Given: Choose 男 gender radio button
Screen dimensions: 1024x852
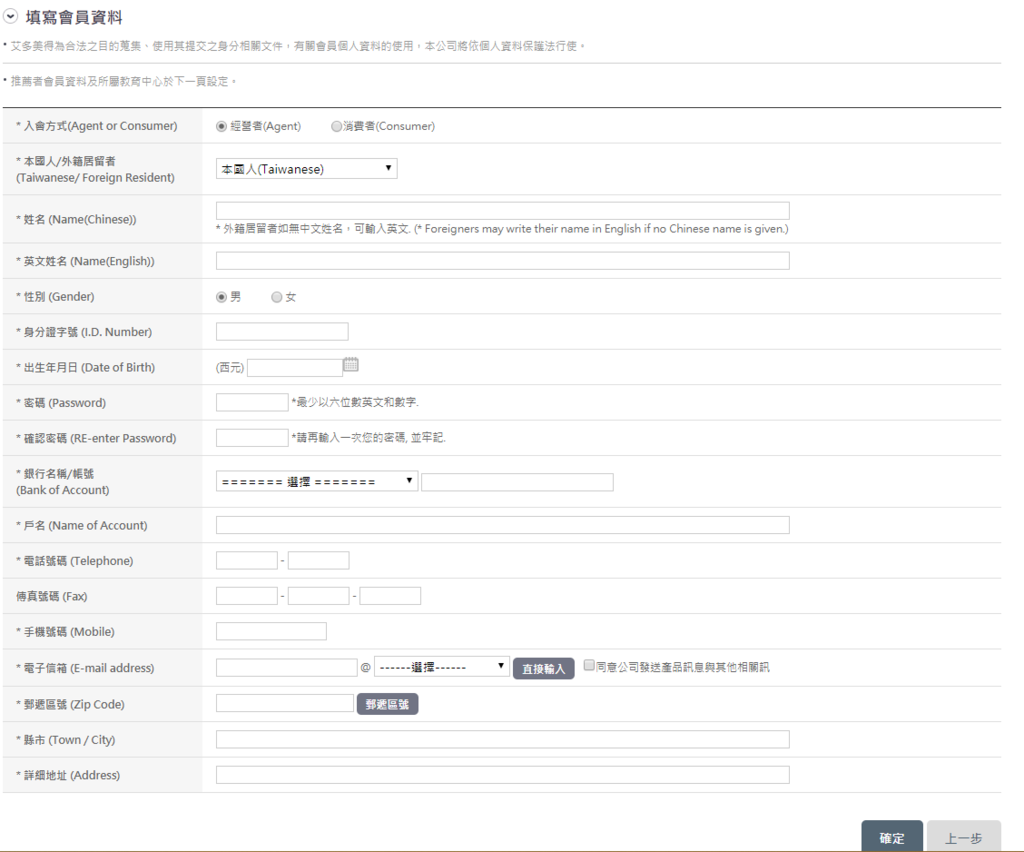Looking at the screenshot, I should tap(221, 297).
